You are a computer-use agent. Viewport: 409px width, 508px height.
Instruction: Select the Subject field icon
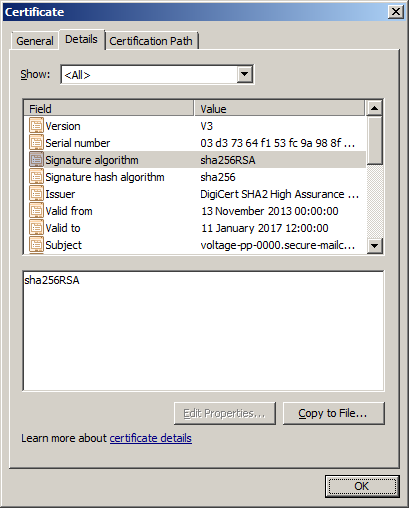point(36,245)
